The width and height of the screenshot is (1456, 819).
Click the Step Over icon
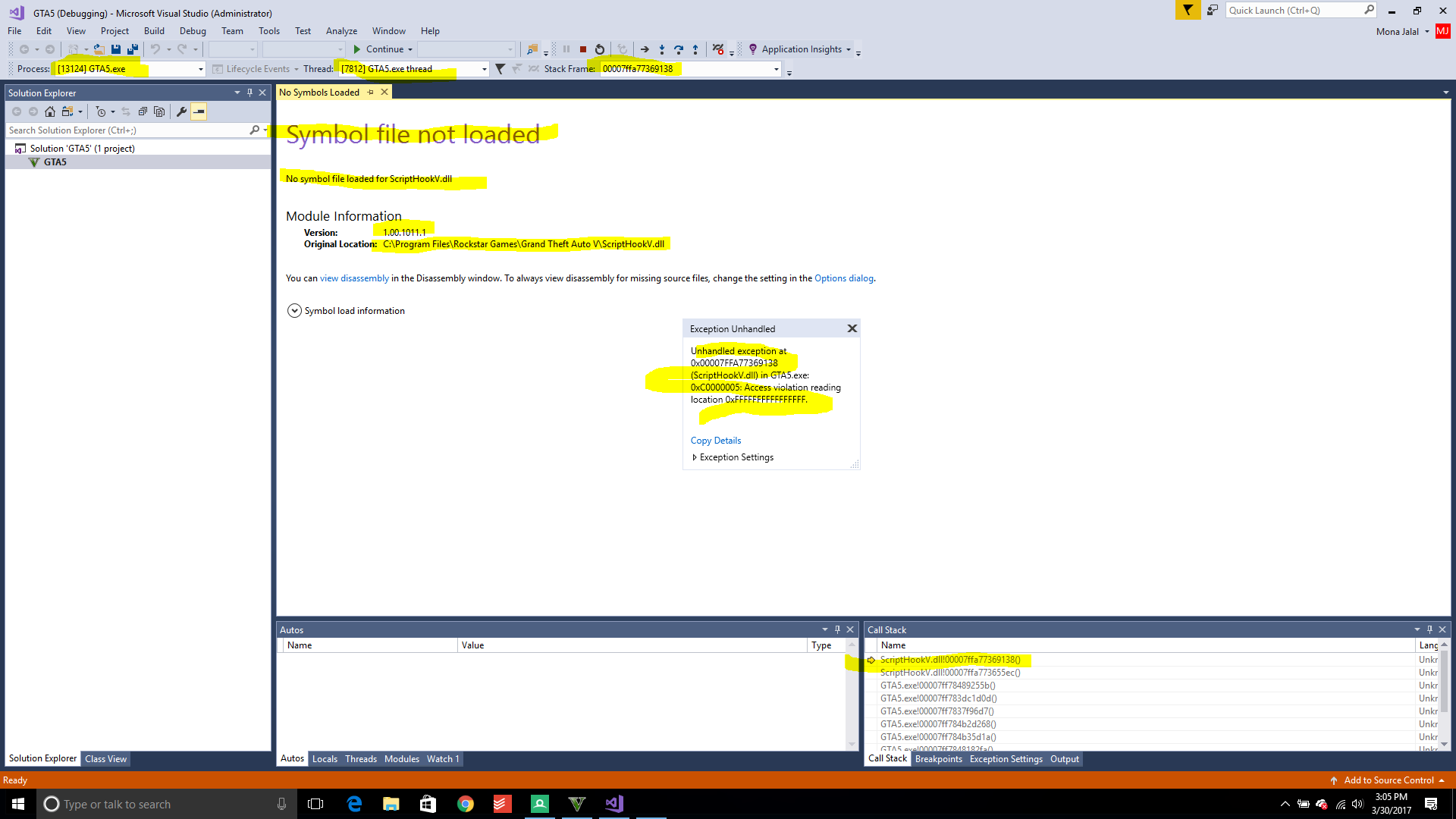[x=679, y=49]
